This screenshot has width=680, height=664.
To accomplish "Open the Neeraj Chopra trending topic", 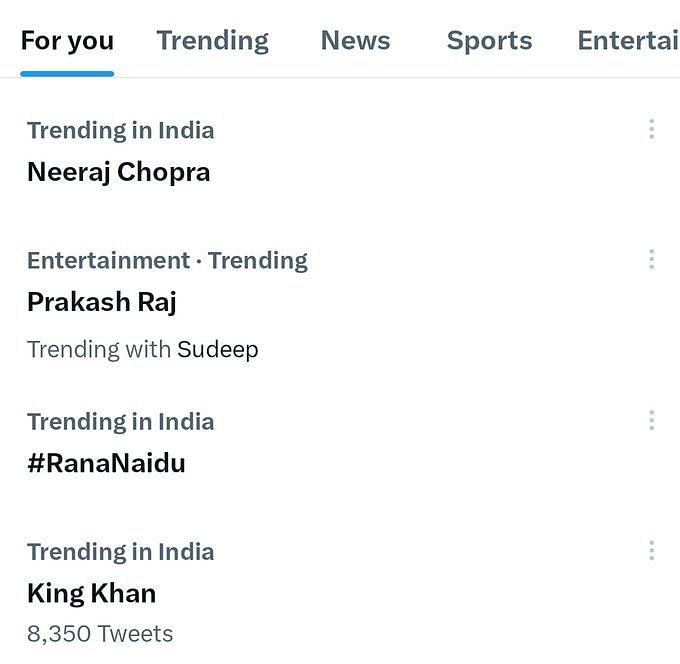I will tap(118, 172).
